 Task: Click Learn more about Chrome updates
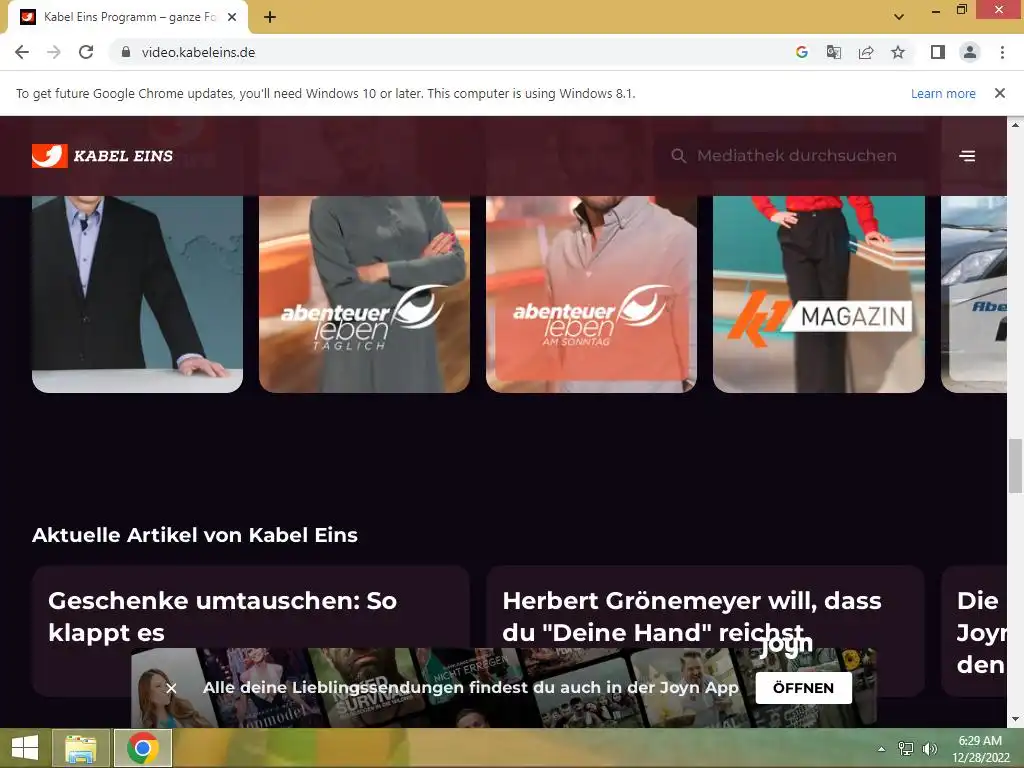pos(943,93)
